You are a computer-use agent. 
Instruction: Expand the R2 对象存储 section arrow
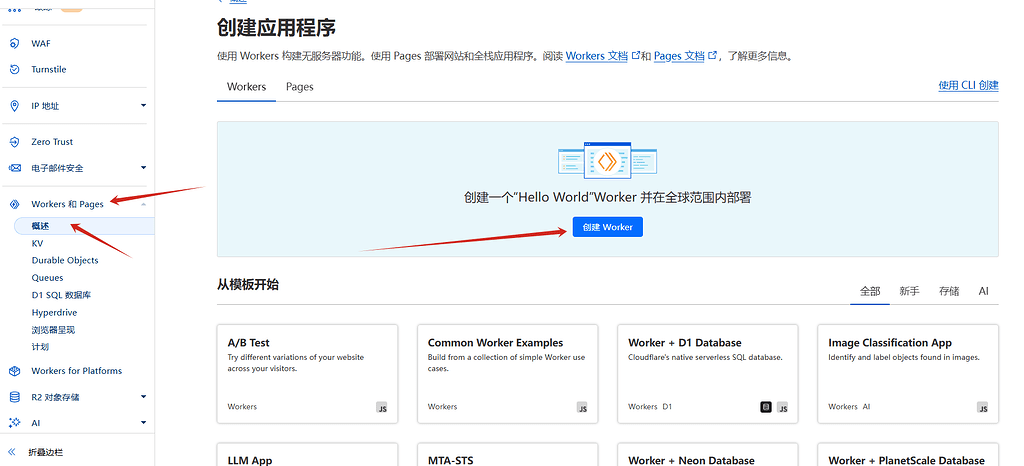(x=144, y=397)
